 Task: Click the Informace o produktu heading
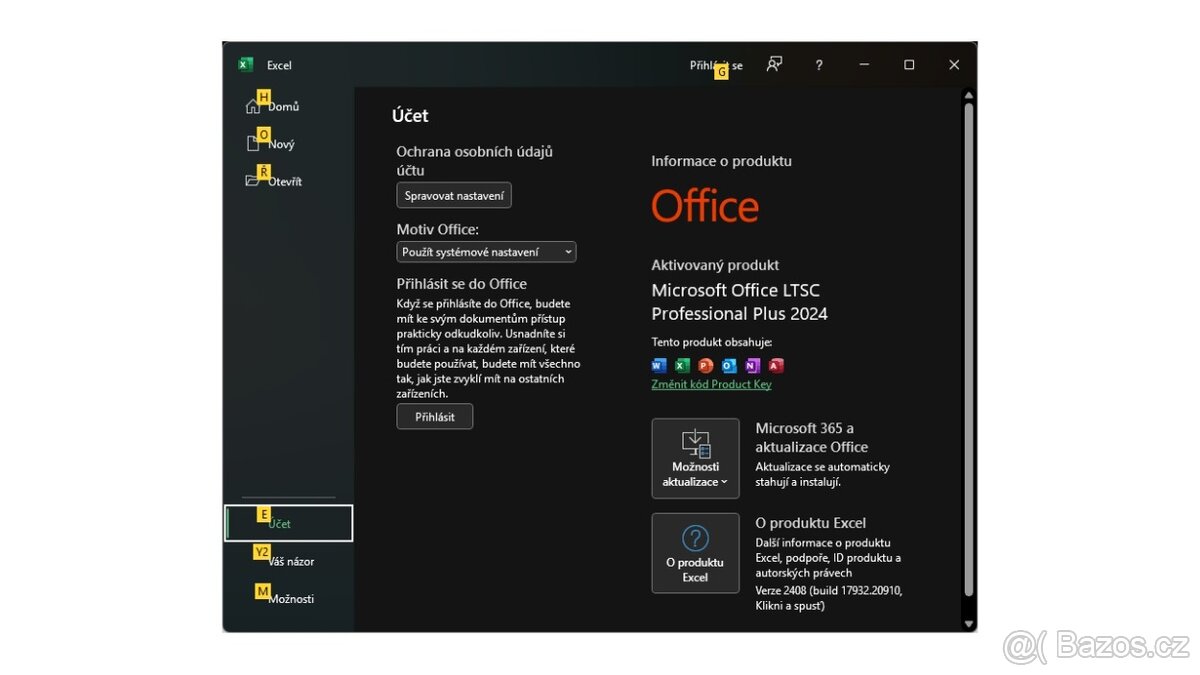point(721,161)
